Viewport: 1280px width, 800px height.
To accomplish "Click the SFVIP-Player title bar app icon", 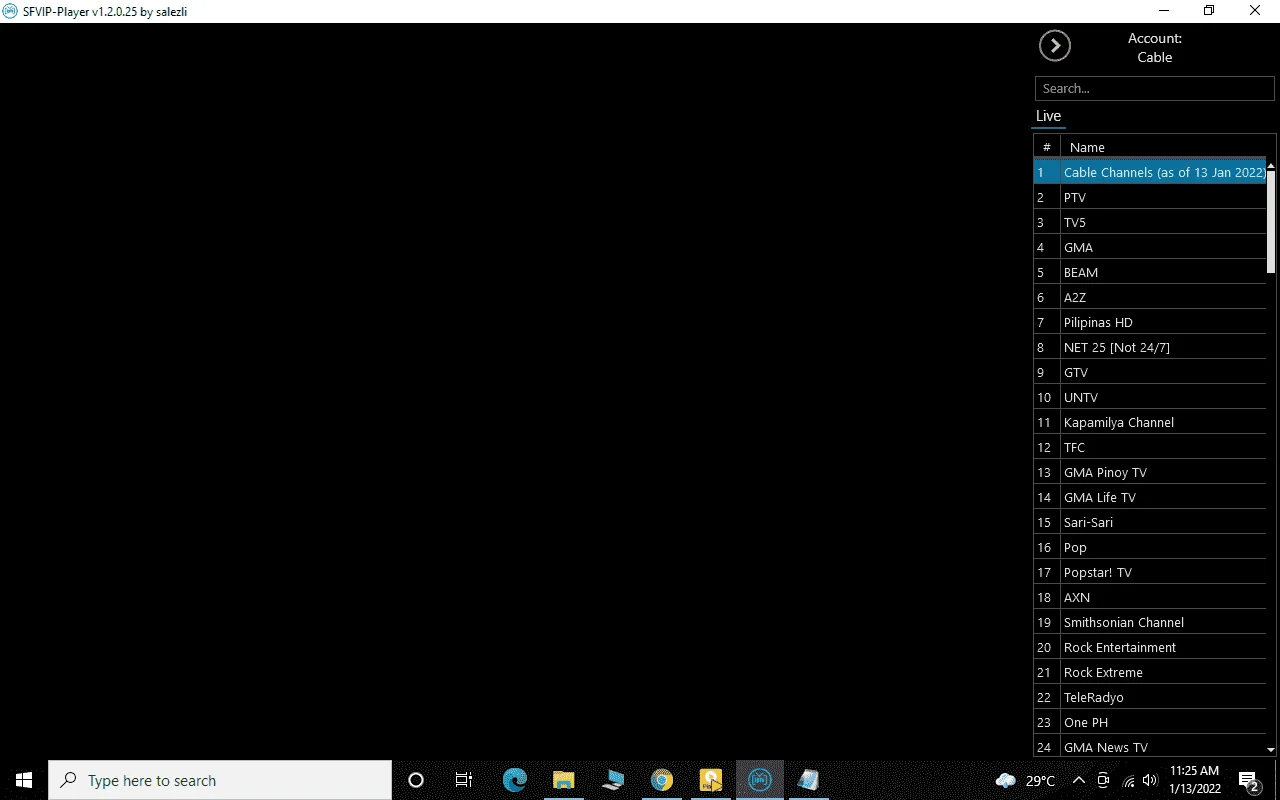I will coord(10,11).
